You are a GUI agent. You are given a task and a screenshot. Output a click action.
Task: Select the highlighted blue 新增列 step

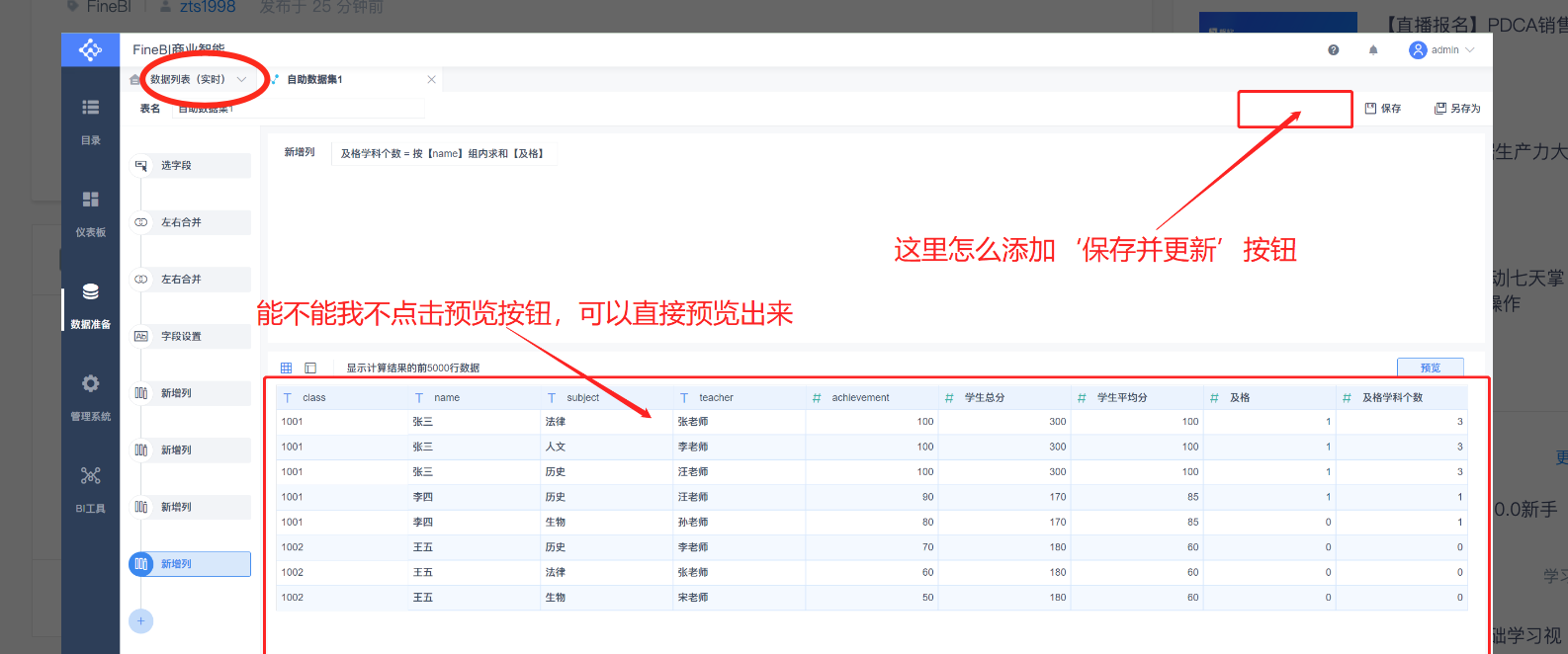(190, 564)
